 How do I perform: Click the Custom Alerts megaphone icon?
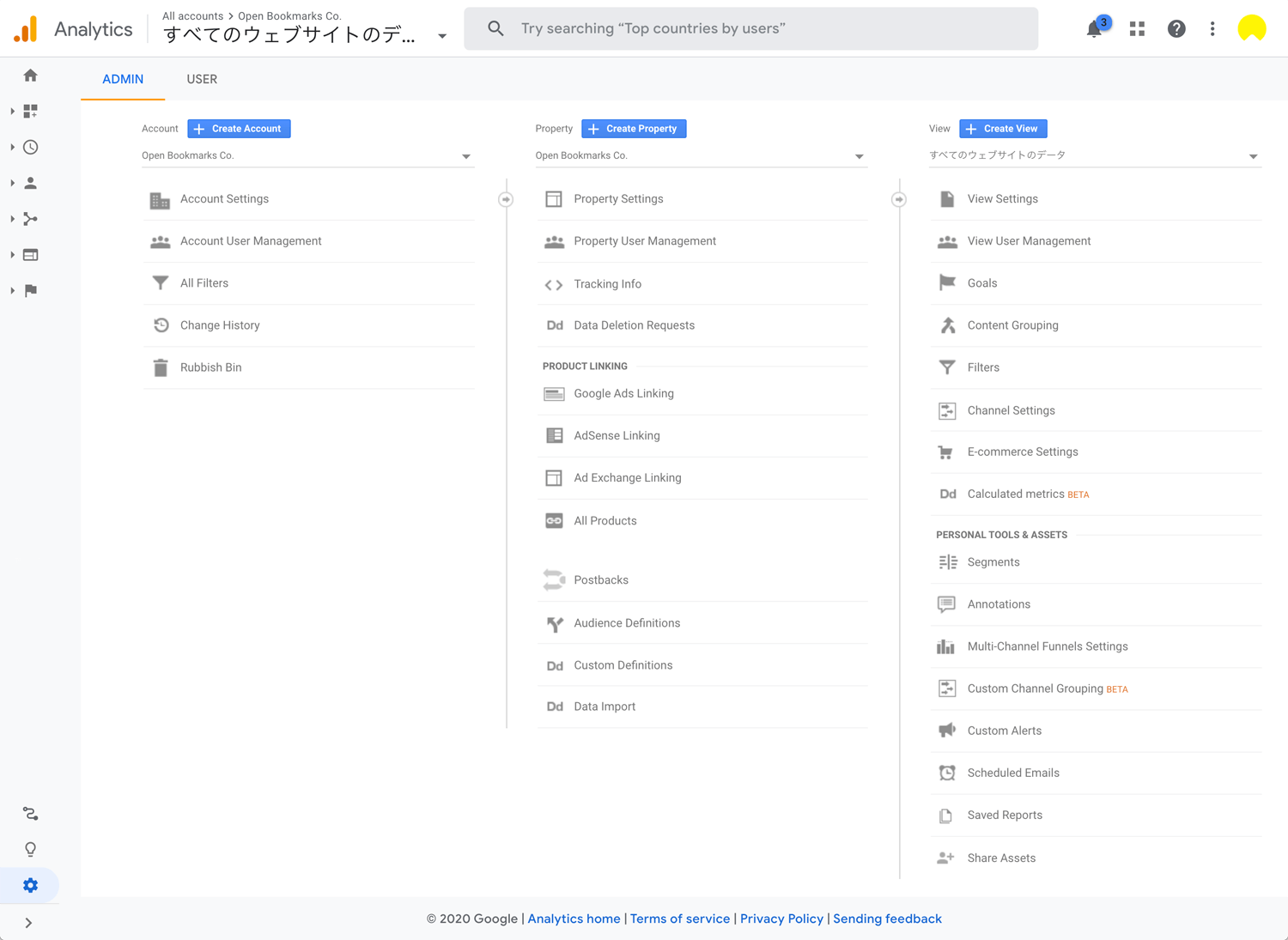[946, 731]
